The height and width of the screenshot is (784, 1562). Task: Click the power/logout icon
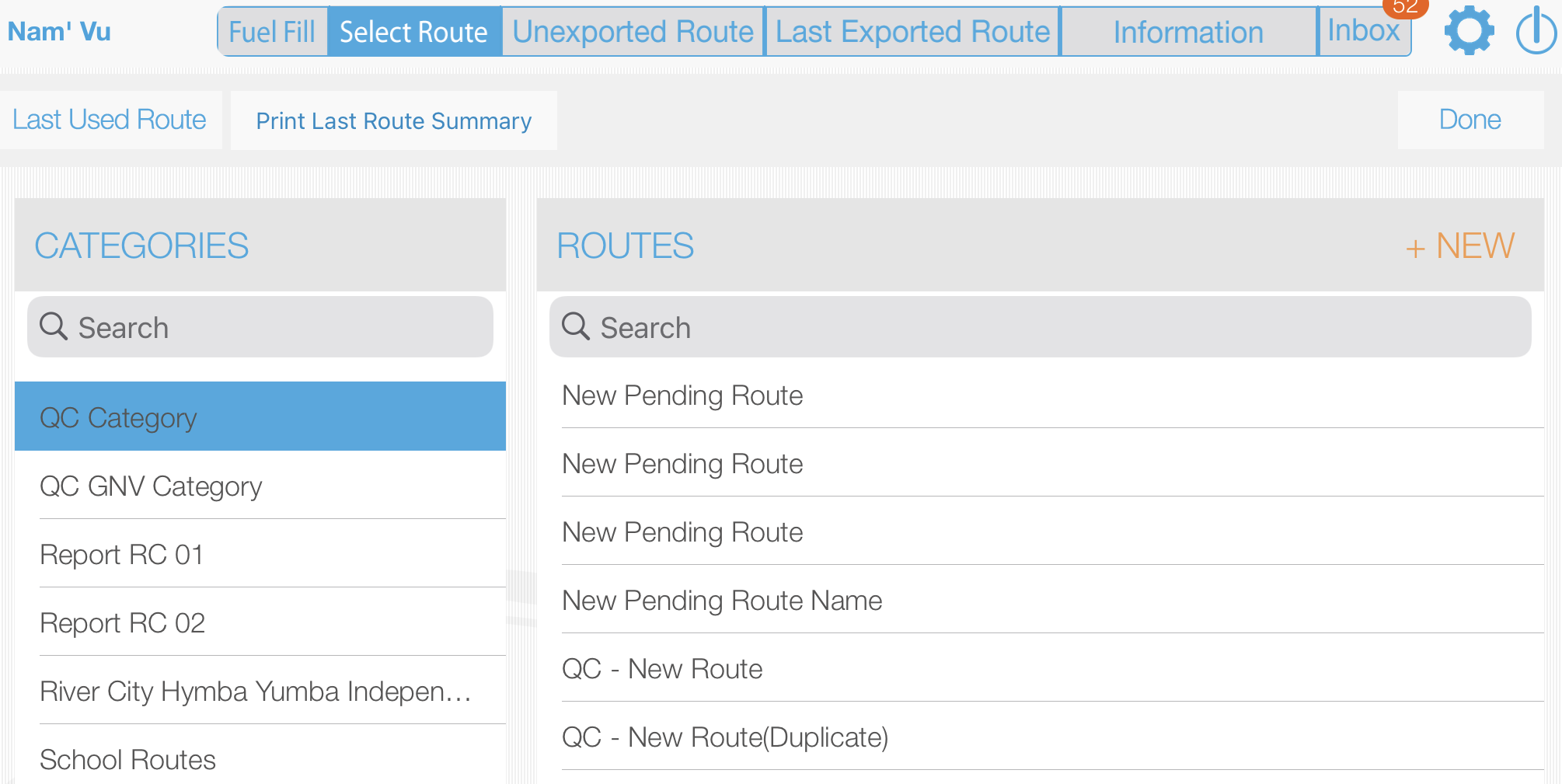tap(1535, 31)
